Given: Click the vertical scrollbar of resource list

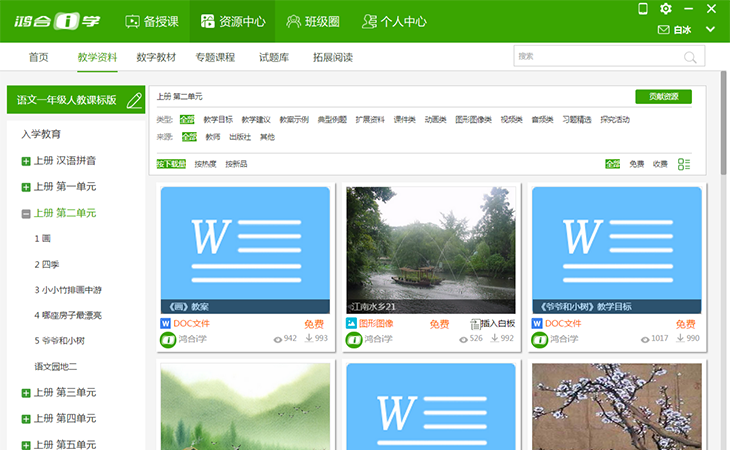Looking at the screenshot, I should pyautogui.click(x=723, y=123).
